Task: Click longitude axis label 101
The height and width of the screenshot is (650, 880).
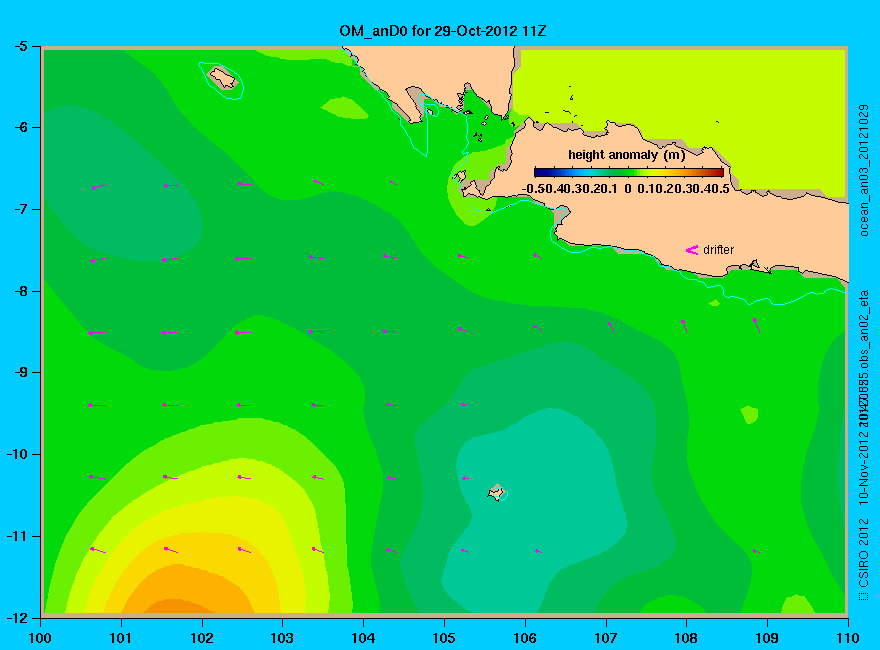Action: click(121, 638)
